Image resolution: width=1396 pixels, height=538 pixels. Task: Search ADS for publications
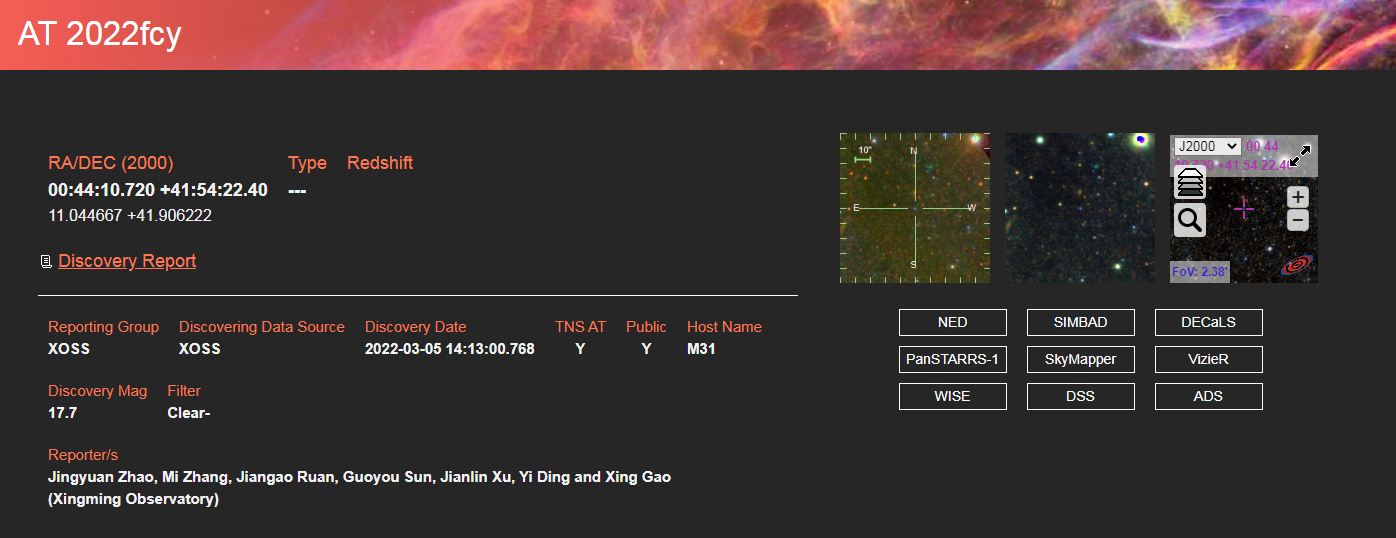tap(1208, 396)
